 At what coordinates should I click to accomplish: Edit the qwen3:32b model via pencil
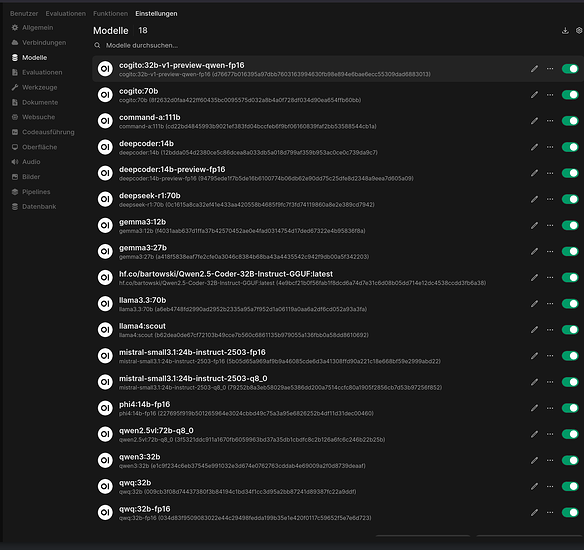(x=534, y=461)
